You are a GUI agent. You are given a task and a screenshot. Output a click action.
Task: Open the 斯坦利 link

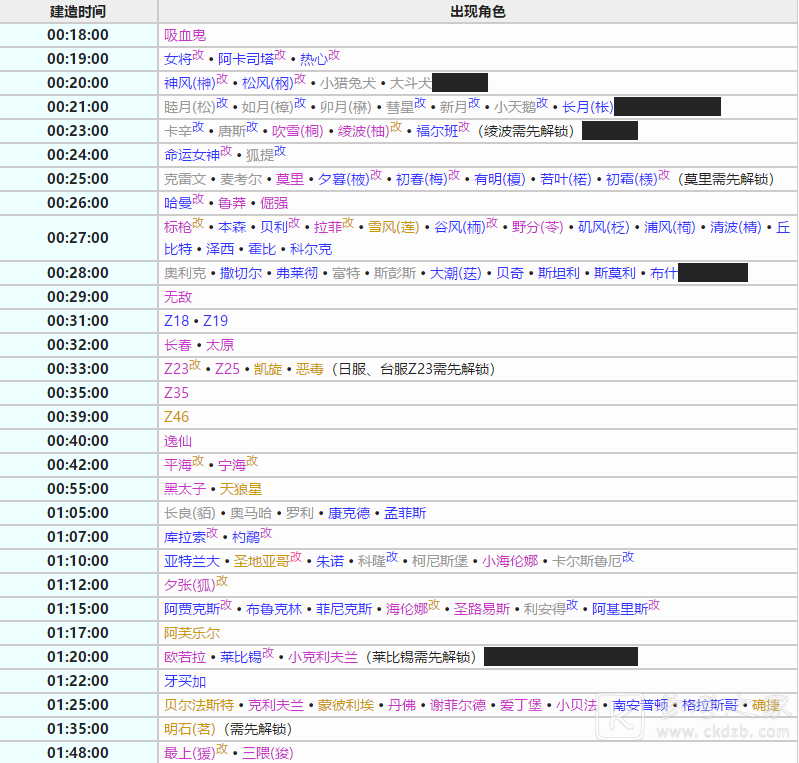click(x=559, y=273)
